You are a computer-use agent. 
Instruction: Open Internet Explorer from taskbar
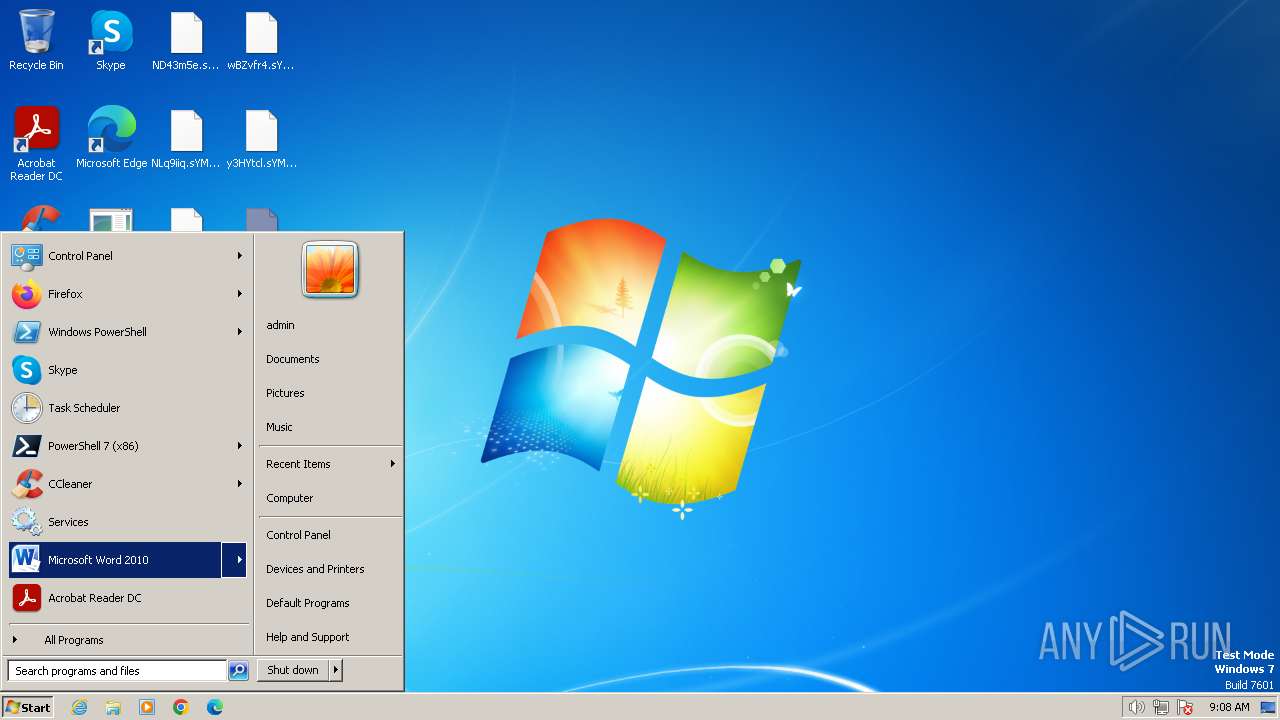pos(79,707)
